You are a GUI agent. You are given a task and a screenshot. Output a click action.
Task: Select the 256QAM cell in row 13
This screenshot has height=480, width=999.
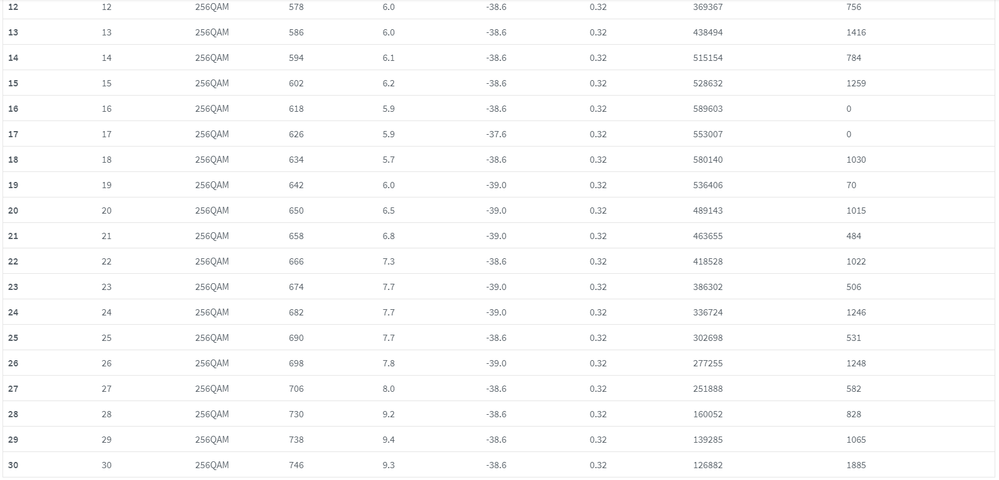pos(212,33)
